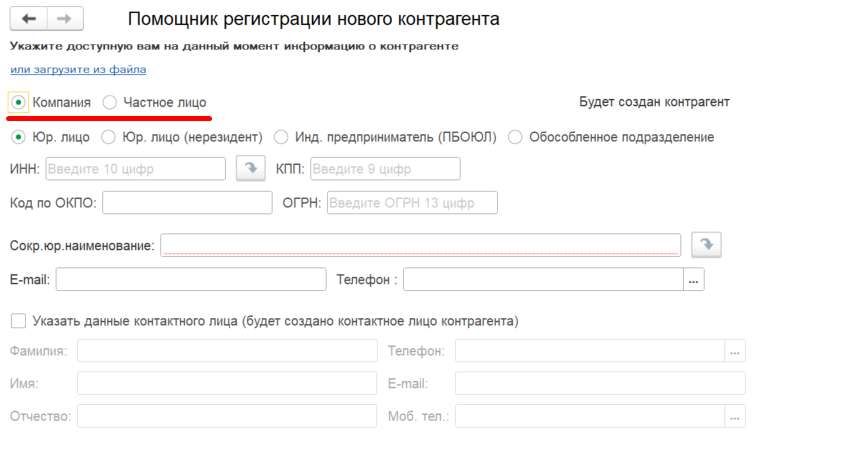Click the company E-mail input field
Viewport: 860px width, 463px height.
point(191,280)
